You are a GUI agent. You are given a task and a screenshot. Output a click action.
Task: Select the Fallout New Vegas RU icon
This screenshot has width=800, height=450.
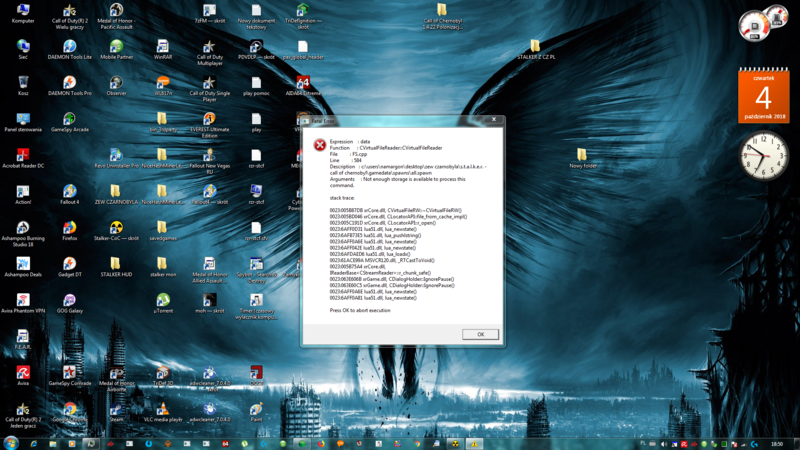(210, 161)
